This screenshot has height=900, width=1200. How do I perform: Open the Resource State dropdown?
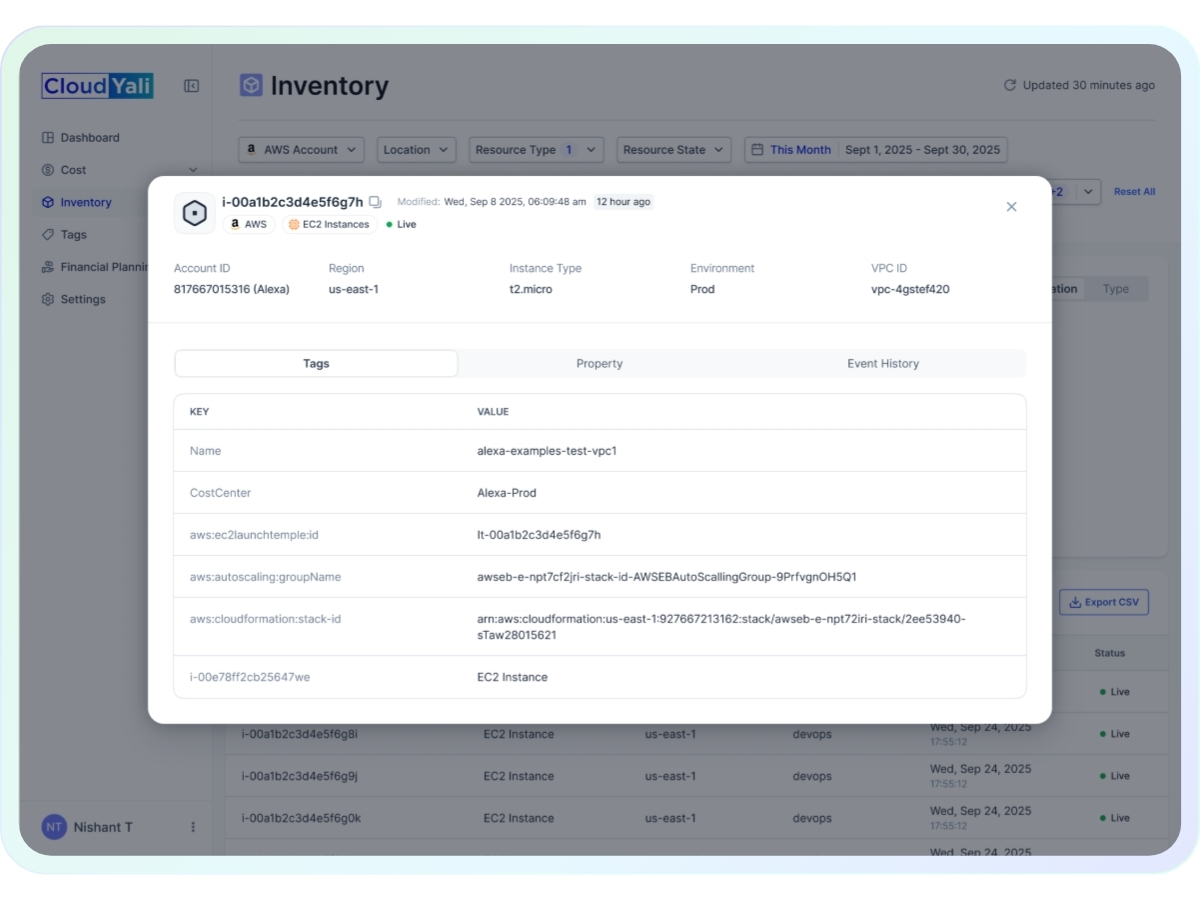point(673,150)
